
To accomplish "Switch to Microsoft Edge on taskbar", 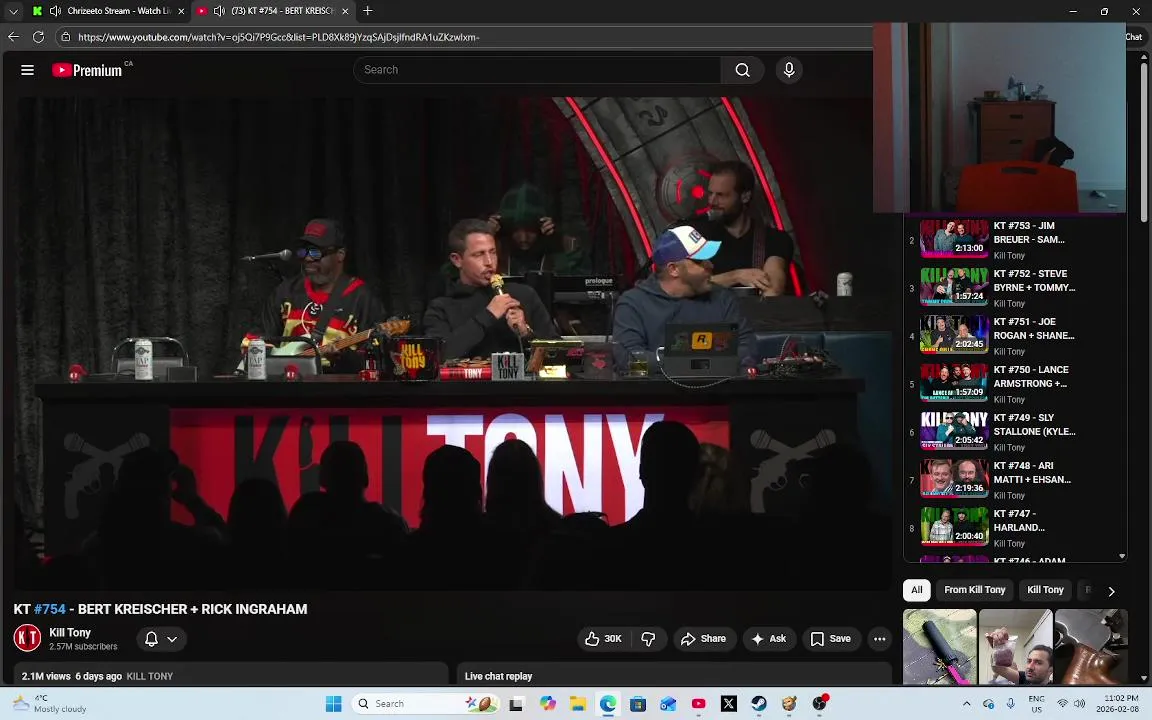I will tap(608, 704).
